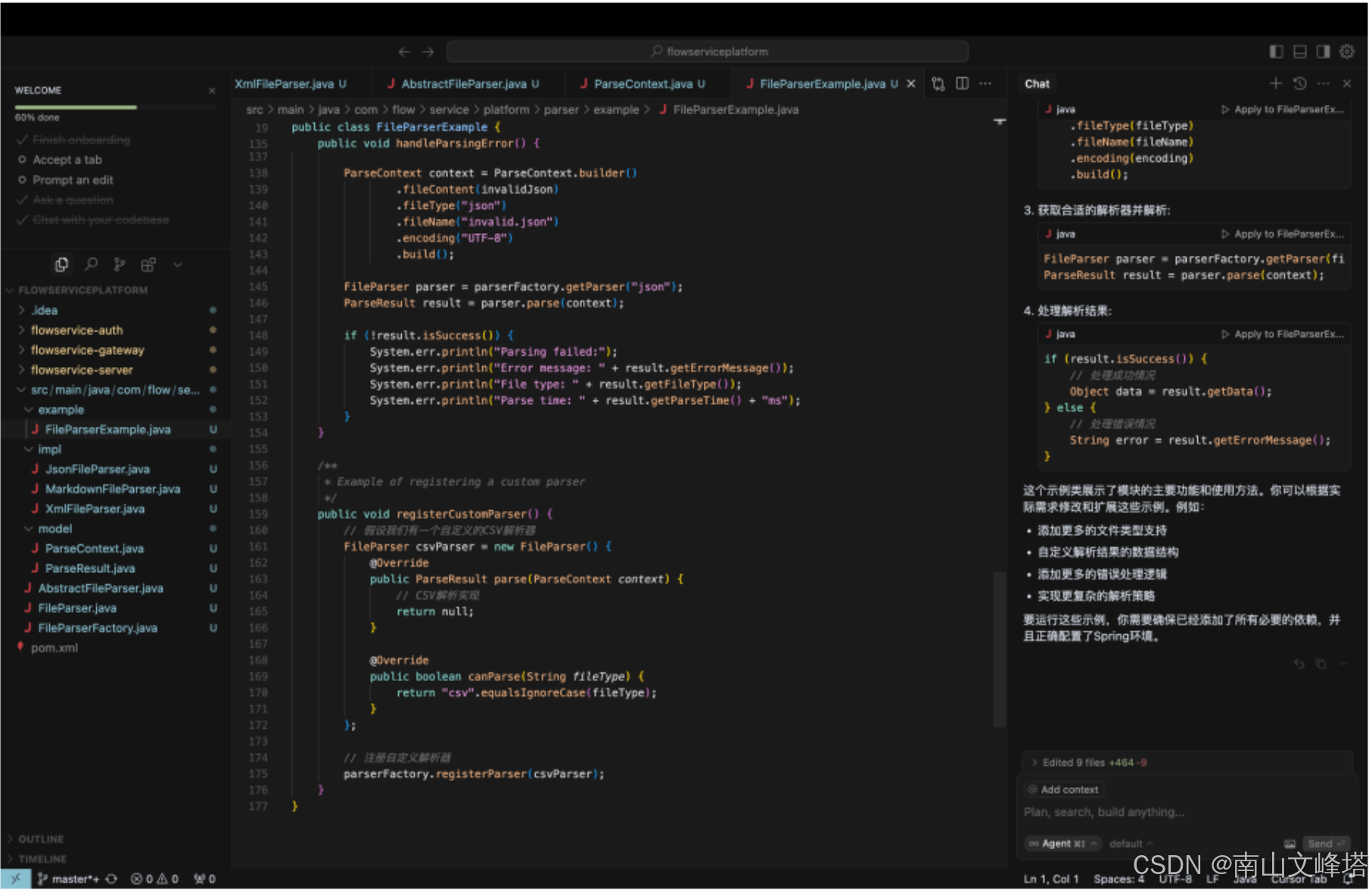The width and height of the screenshot is (1372, 890).
Task: Click master branch in status bar
Action: pyautogui.click(x=68, y=879)
